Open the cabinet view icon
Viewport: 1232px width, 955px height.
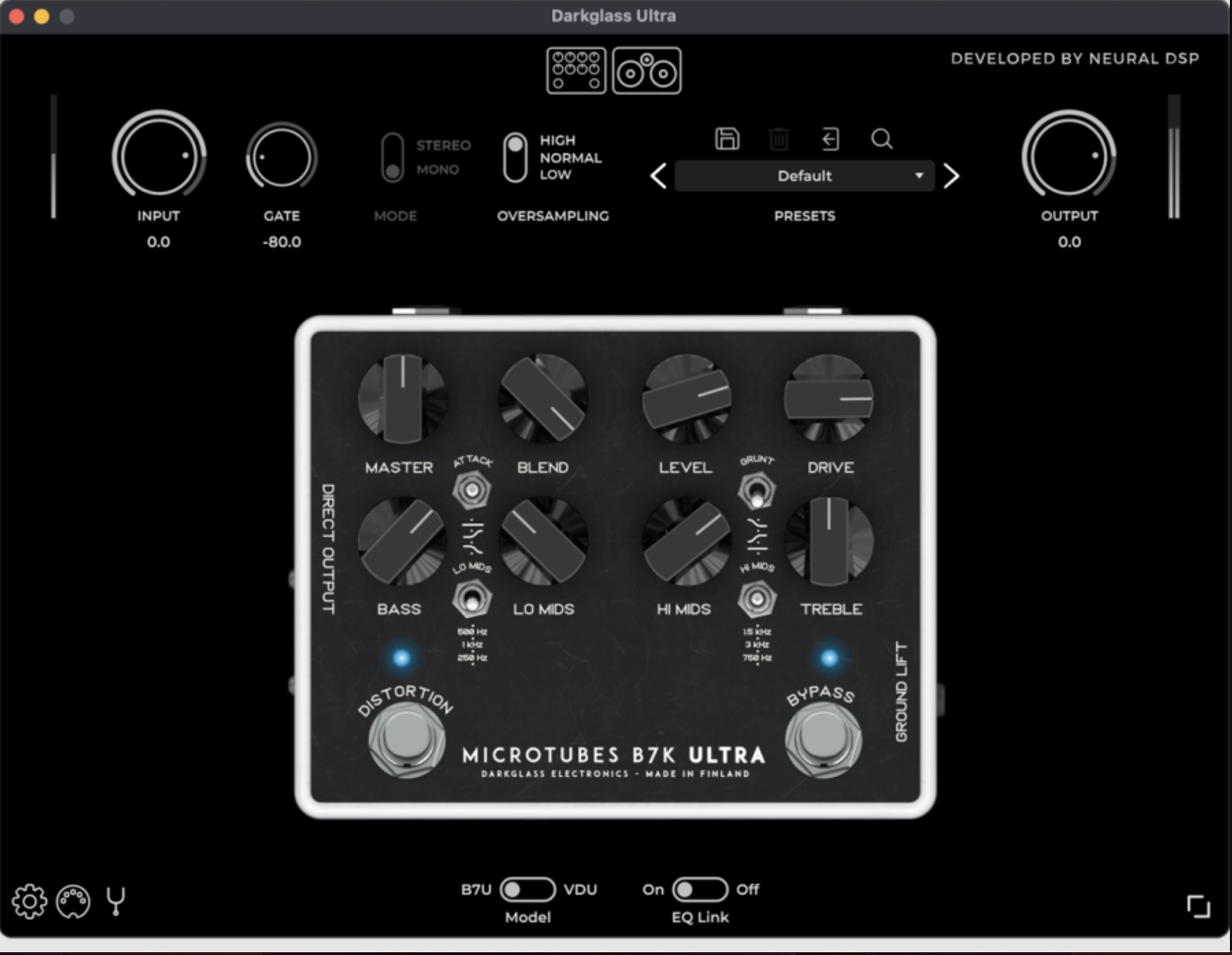(646, 70)
